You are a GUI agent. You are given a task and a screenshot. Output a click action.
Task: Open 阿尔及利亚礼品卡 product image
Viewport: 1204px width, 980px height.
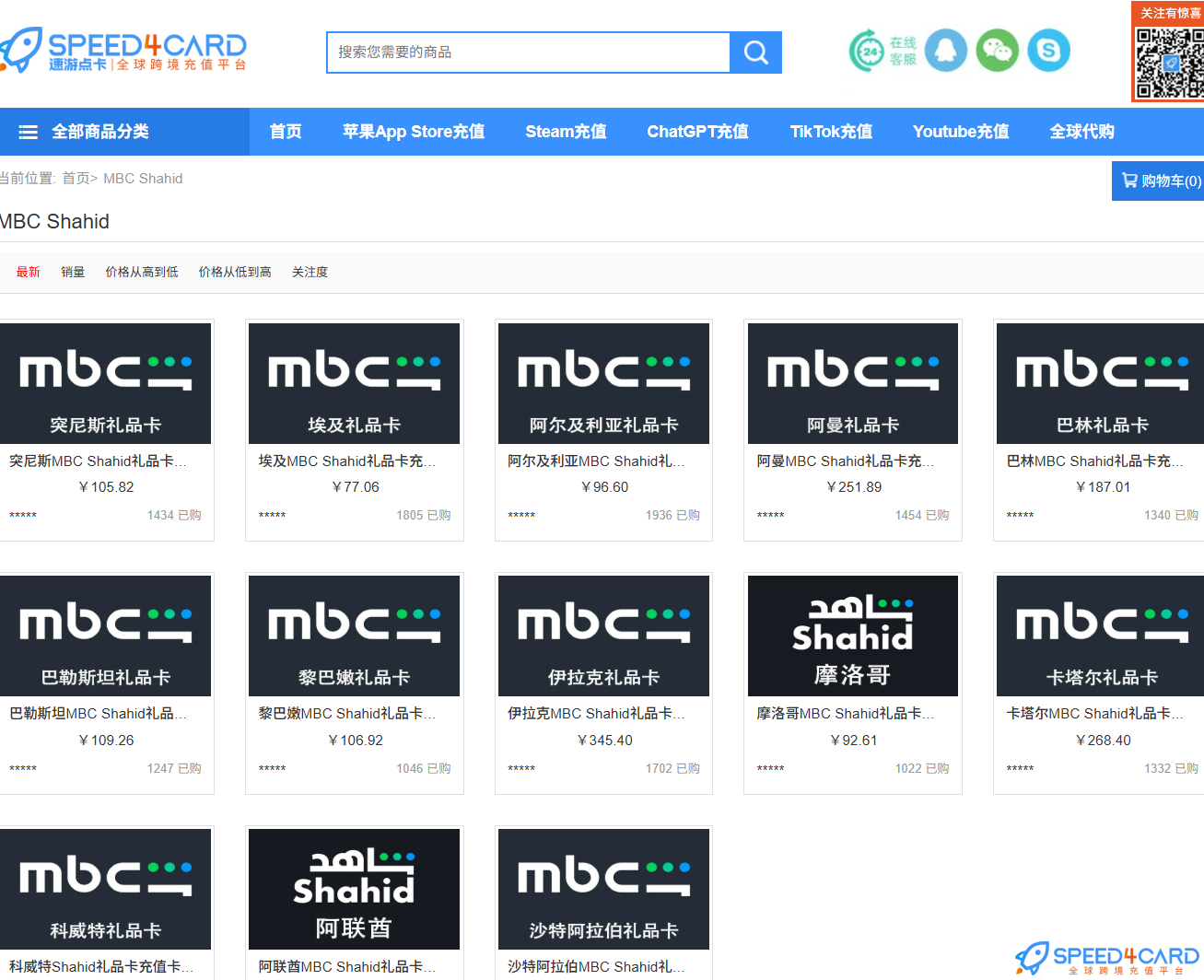(x=603, y=383)
